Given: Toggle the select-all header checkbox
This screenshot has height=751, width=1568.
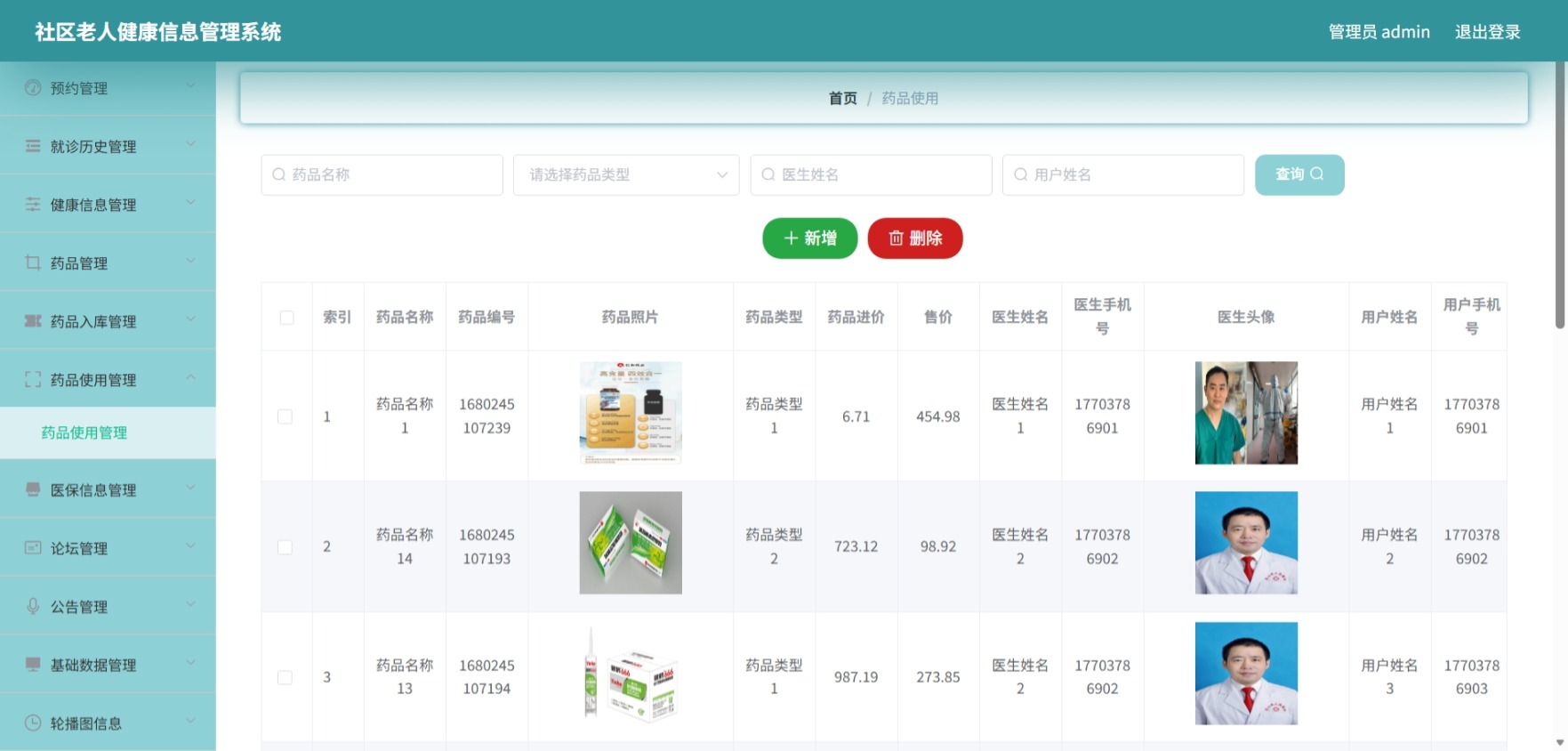Looking at the screenshot, I should pyautogui.click(x=286, y=318).
